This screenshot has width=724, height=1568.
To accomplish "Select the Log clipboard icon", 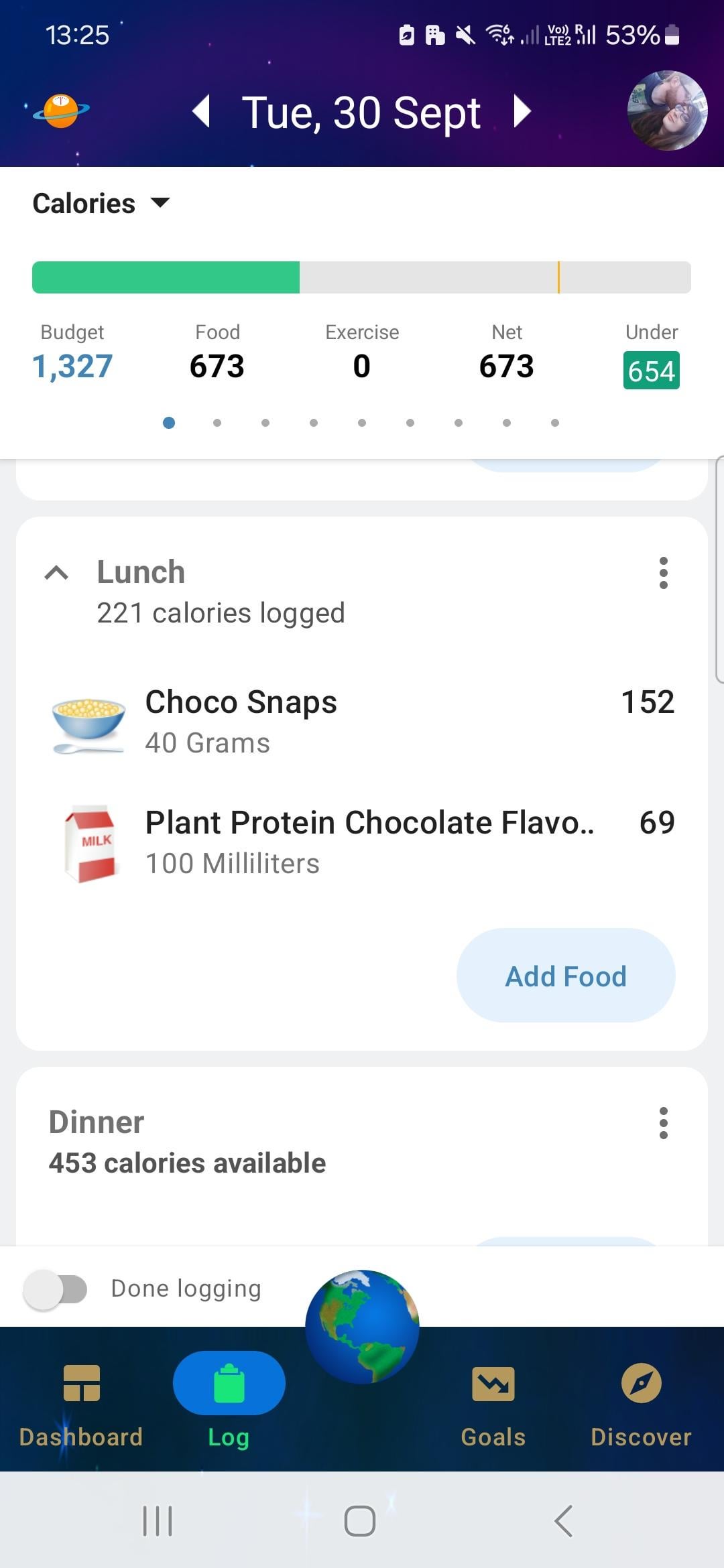I will (x=229, y=1384).
